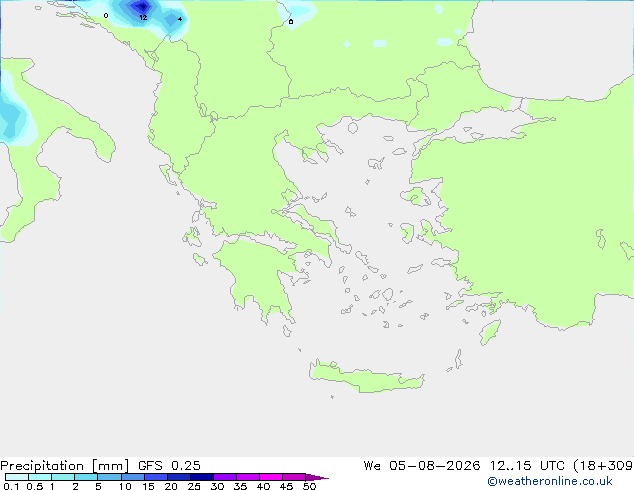
Task: Pick the purple swatch between 30 and 35
Action: (225, 477)
